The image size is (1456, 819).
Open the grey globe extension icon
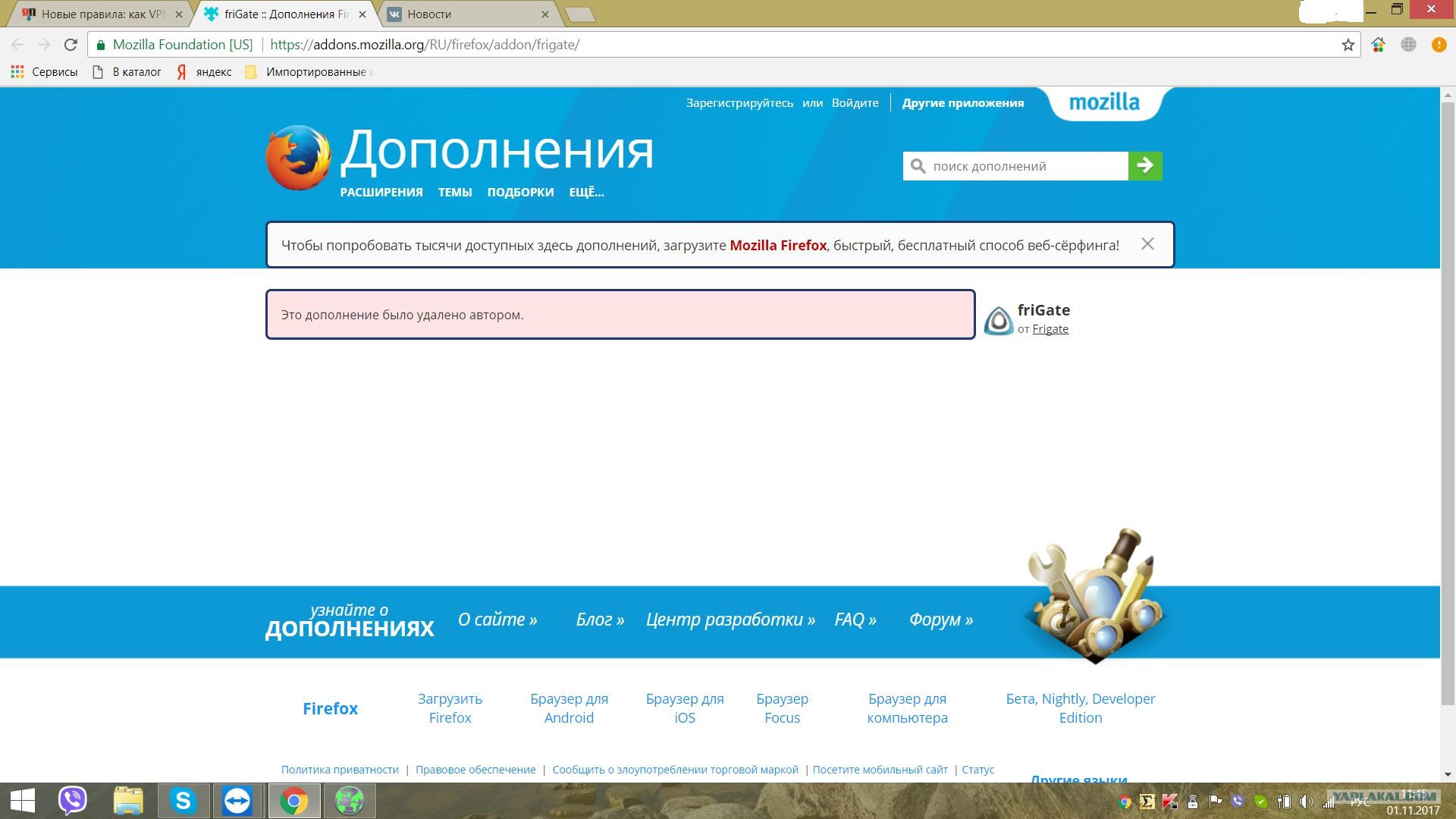click(x=1408, y=45)
